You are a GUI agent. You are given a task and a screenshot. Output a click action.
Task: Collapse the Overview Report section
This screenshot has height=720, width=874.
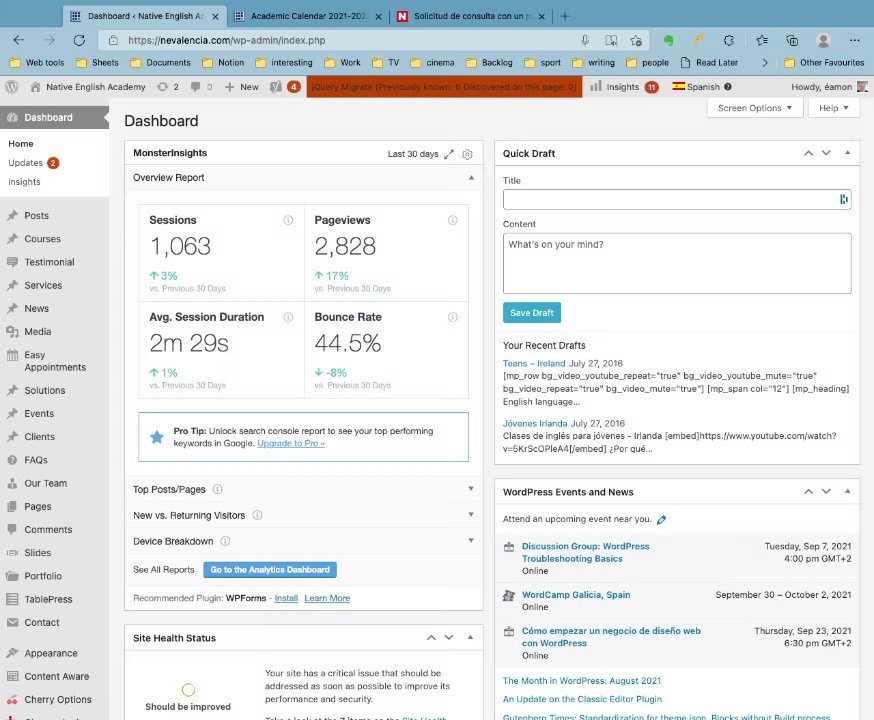coord(472,178)
